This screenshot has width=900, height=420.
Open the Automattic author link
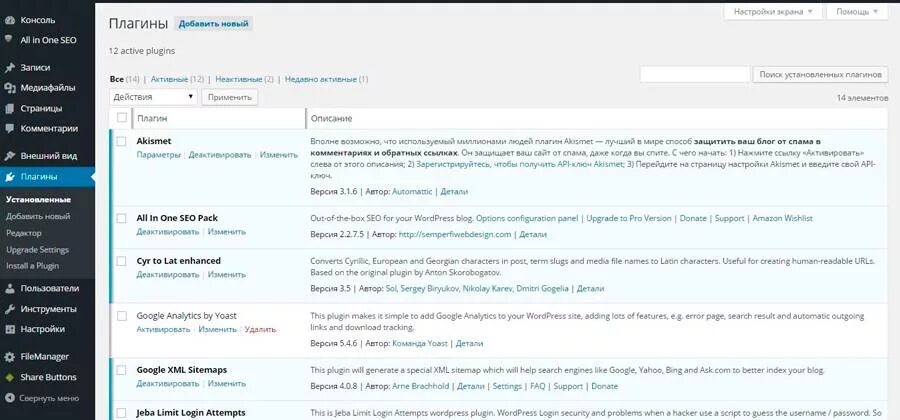[x=412, y=192]
